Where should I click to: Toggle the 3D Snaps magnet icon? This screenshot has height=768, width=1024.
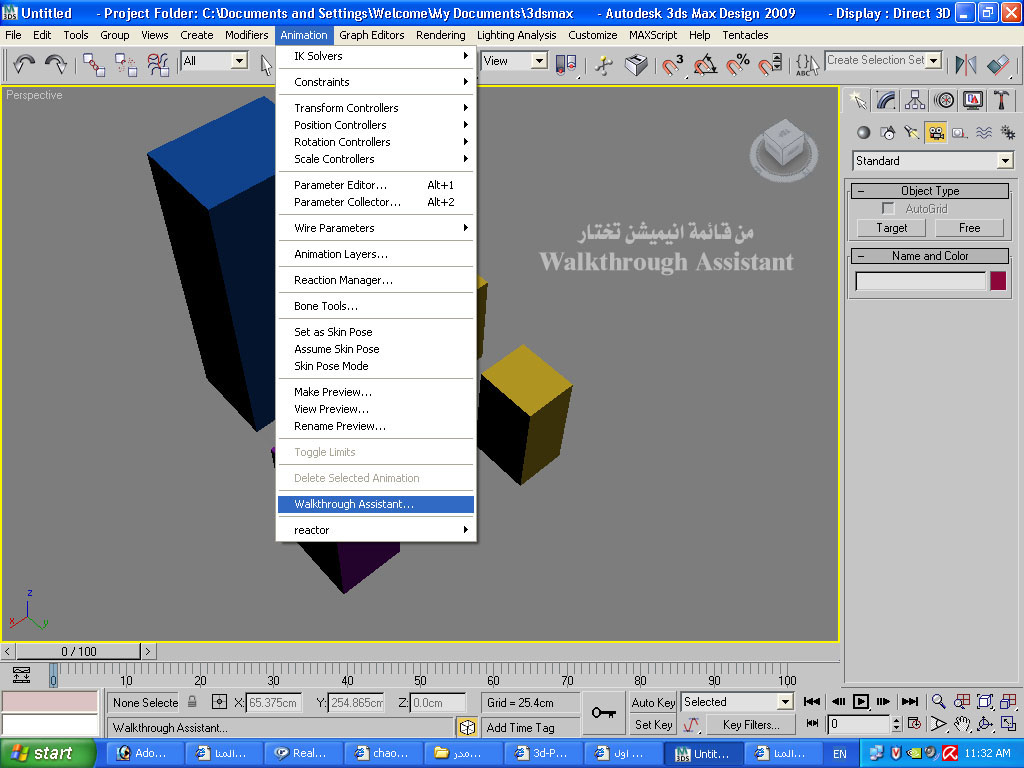coord(672,64)
